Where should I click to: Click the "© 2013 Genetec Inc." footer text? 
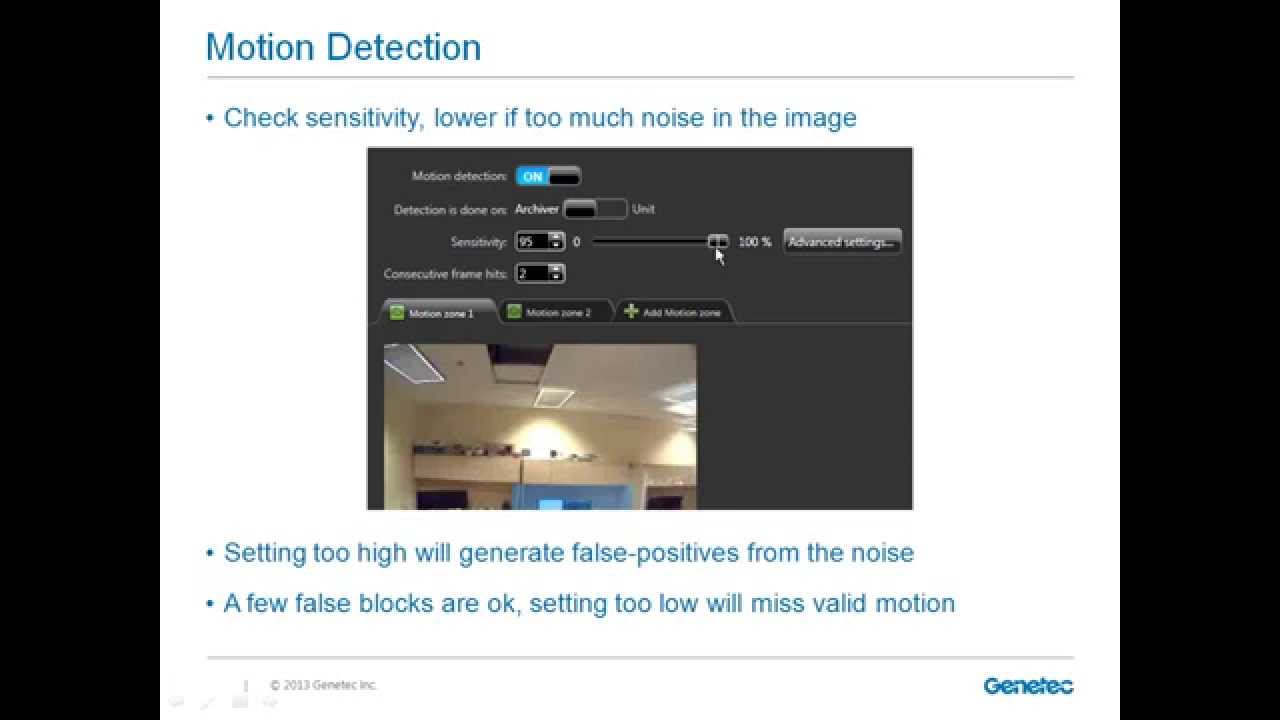tap(324, 685)
